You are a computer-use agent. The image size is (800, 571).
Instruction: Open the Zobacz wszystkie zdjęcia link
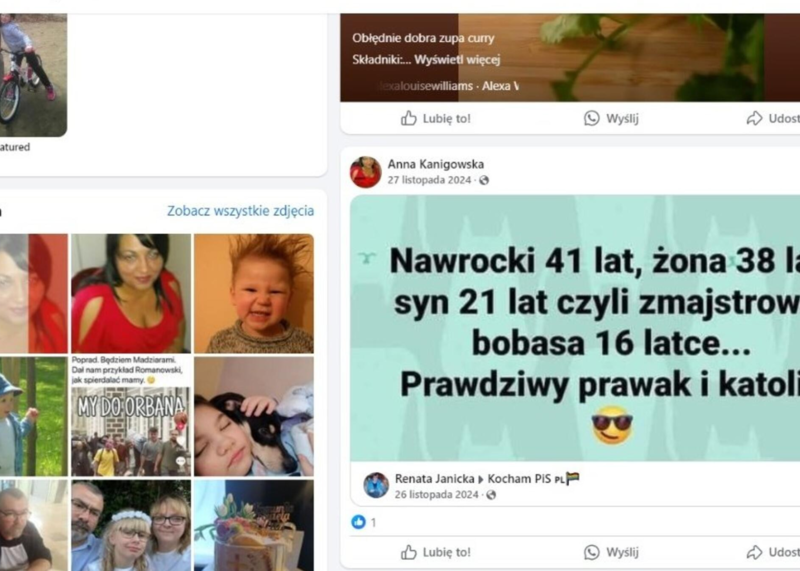point(240,211)
